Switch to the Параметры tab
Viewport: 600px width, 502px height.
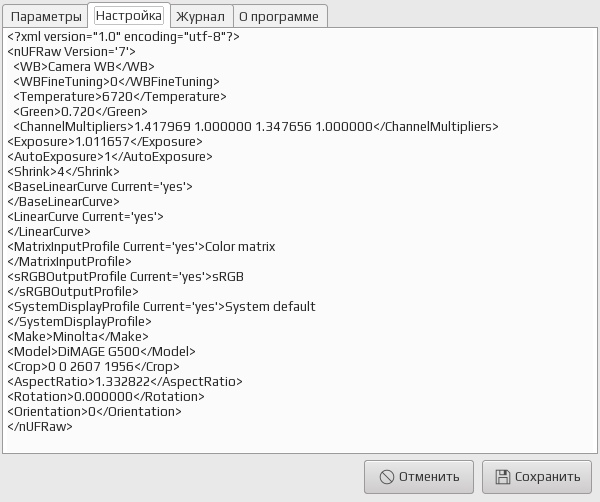pos(46,16)
